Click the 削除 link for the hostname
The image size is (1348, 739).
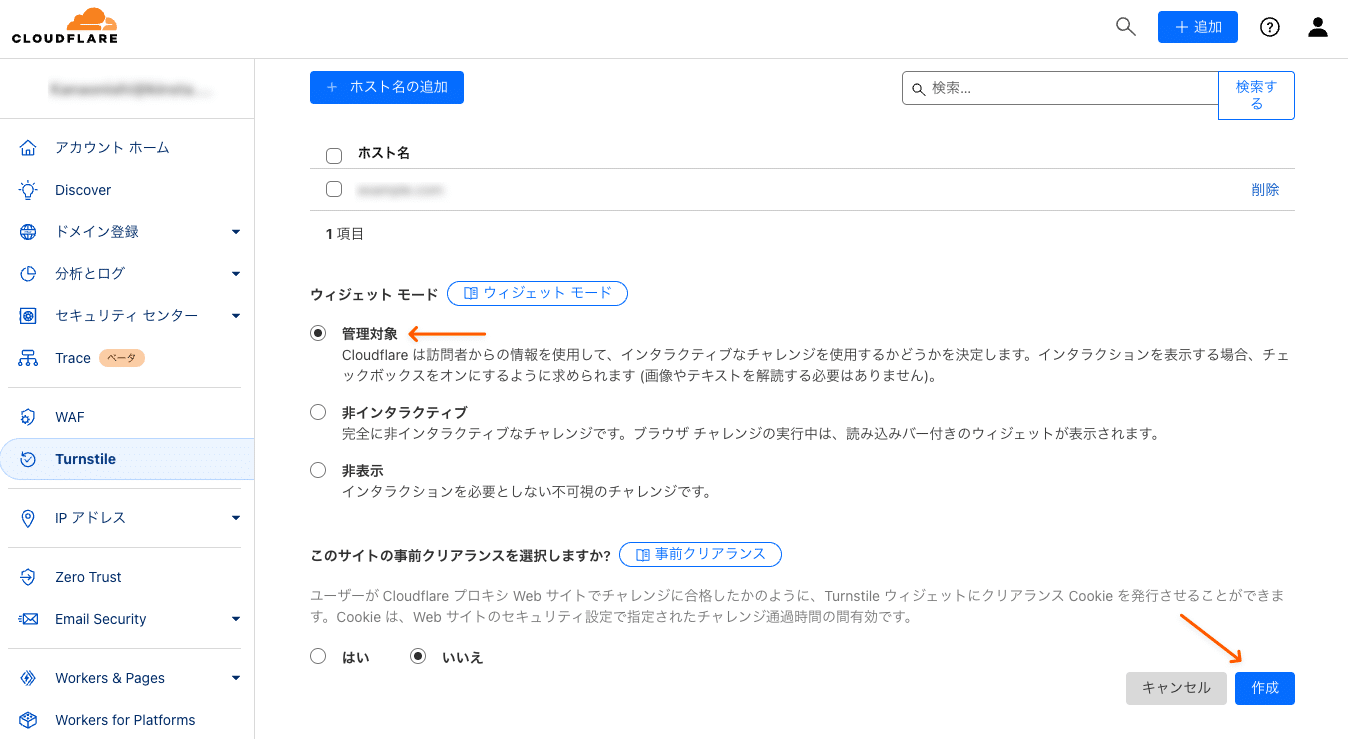point(1264,190)
